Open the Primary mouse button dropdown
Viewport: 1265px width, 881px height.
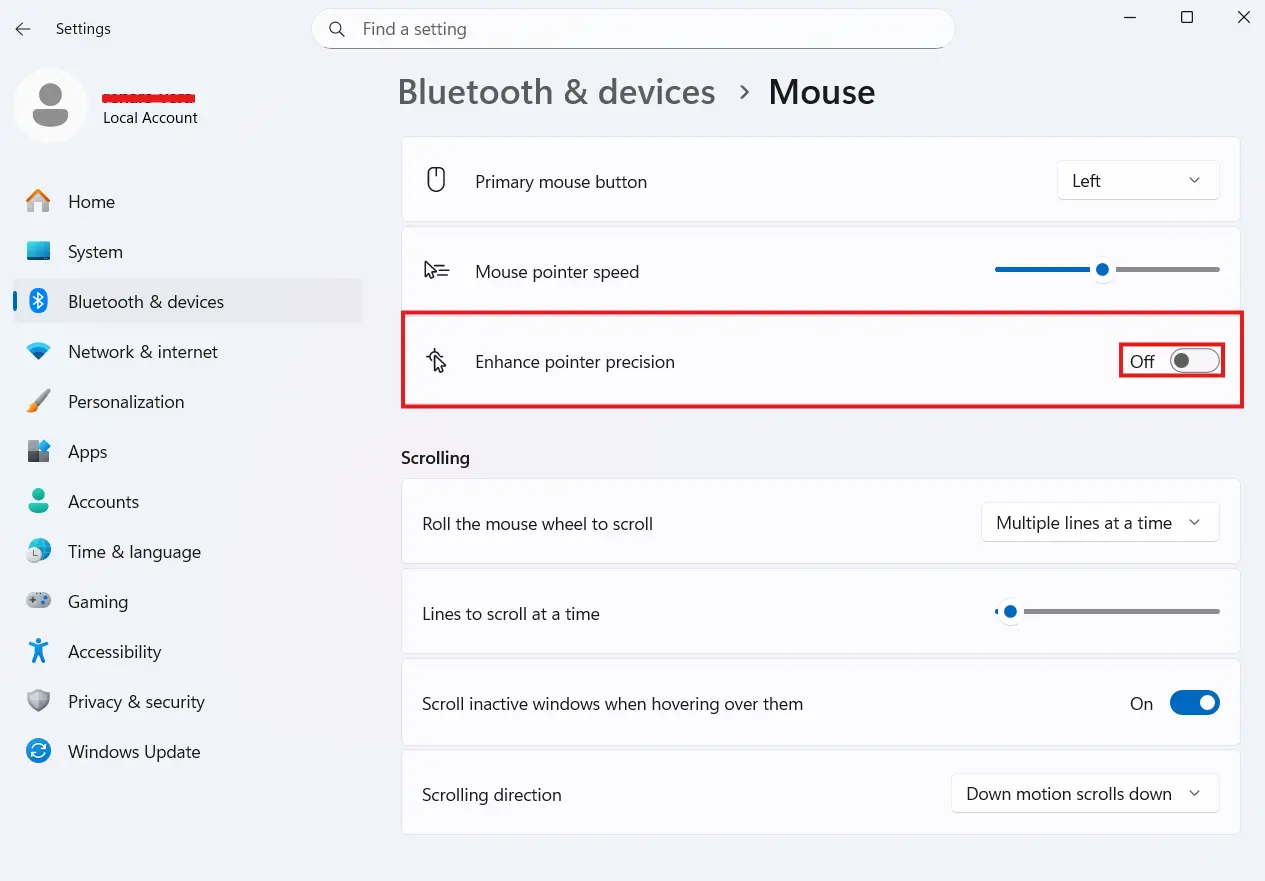click(x=1137, y=180)
